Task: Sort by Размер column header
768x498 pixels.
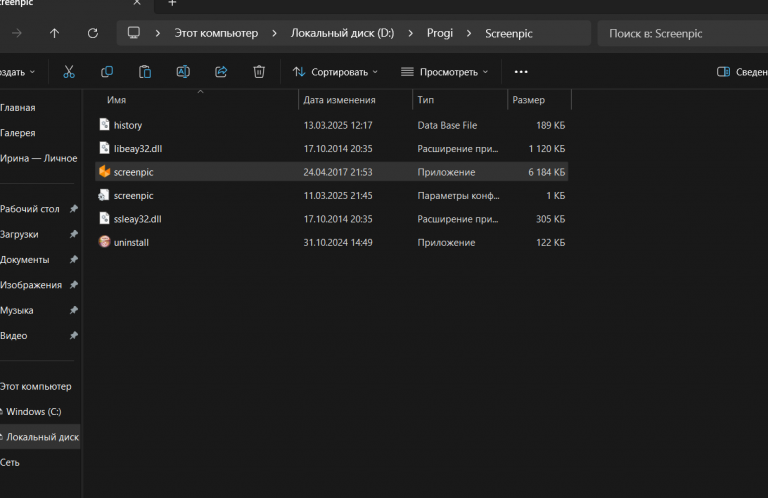Action: click(528, 100)
